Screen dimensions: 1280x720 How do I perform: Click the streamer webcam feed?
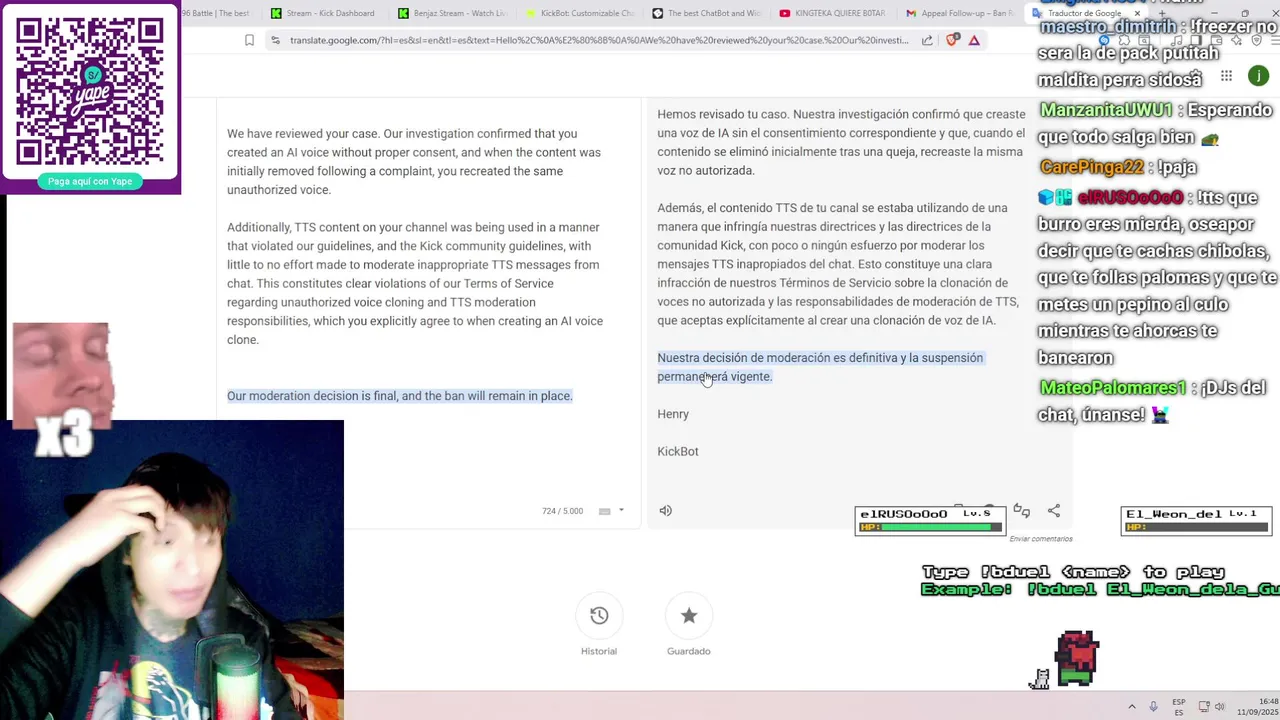(x=172, y=570)
